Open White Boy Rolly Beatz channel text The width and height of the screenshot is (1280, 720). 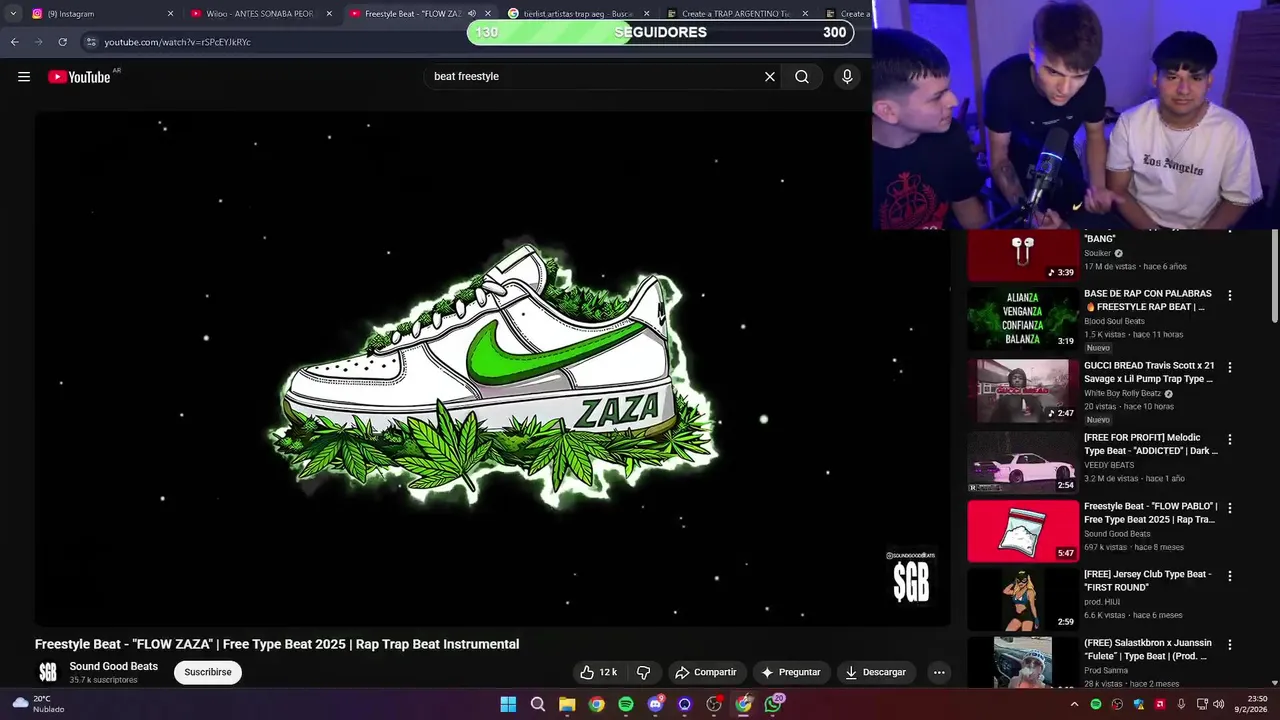(x=1122, y=394)
